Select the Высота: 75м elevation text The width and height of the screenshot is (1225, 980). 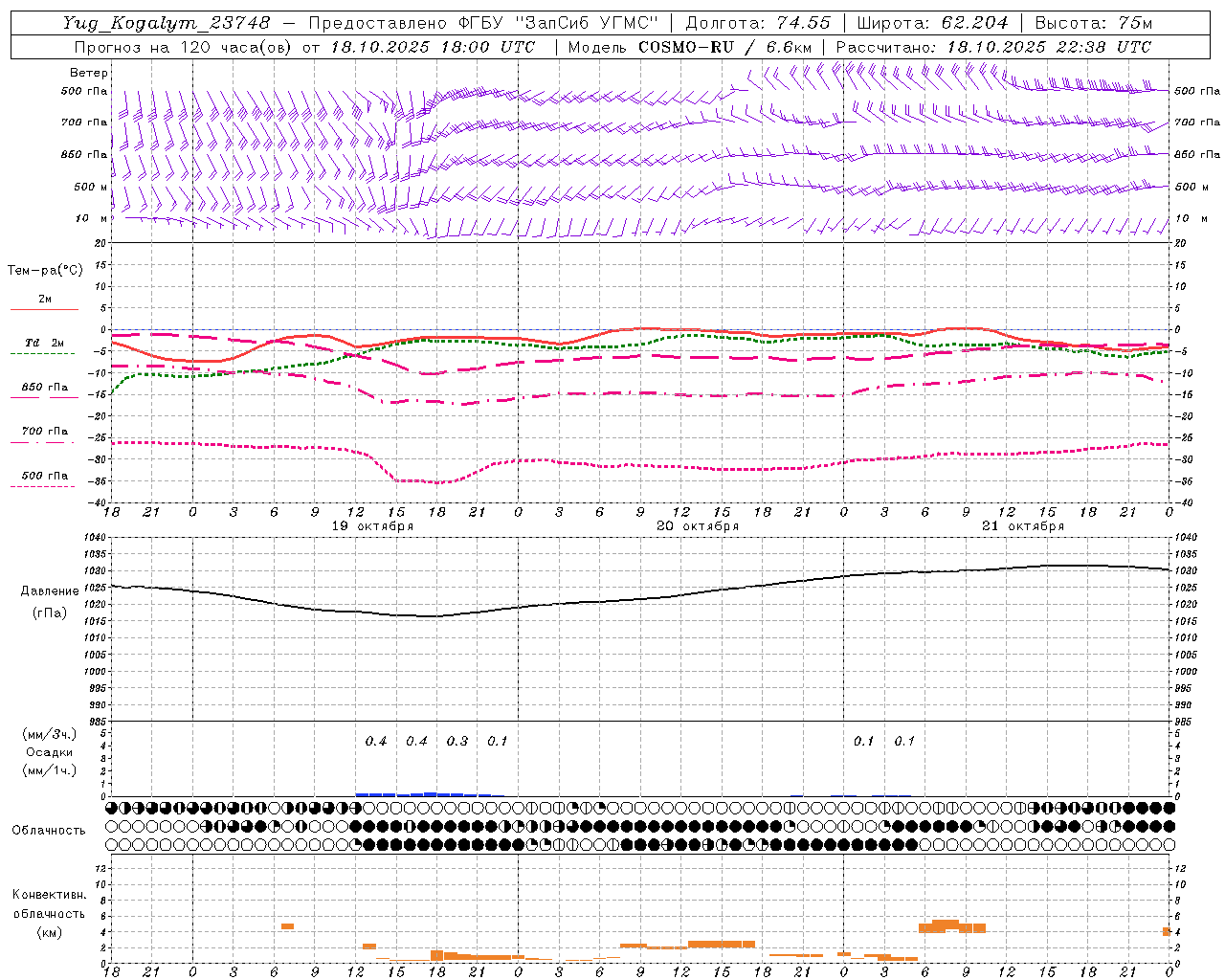[x=1093, y=23]
